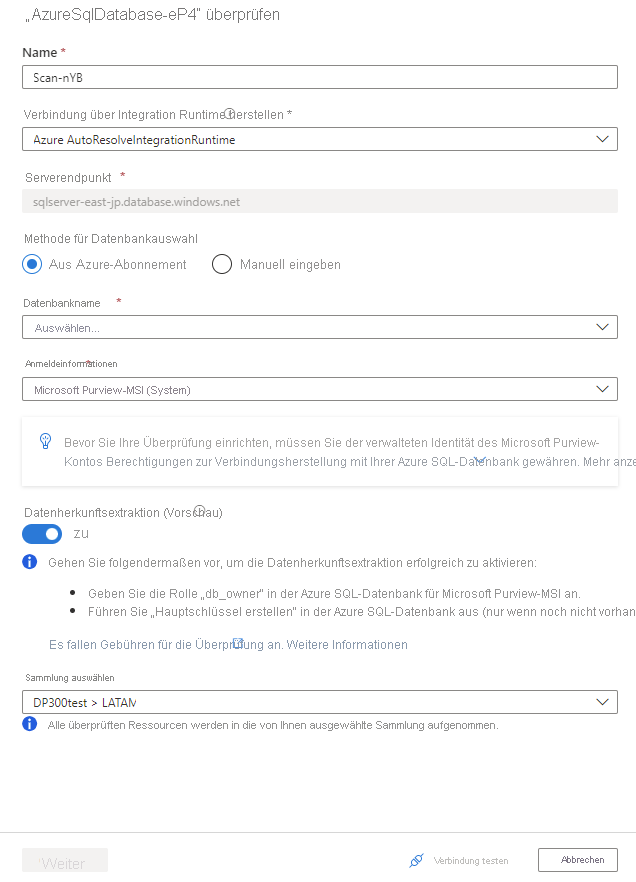Click info icon beside Datenherkunftsextraktion (Vorschau)

point(199,510)
